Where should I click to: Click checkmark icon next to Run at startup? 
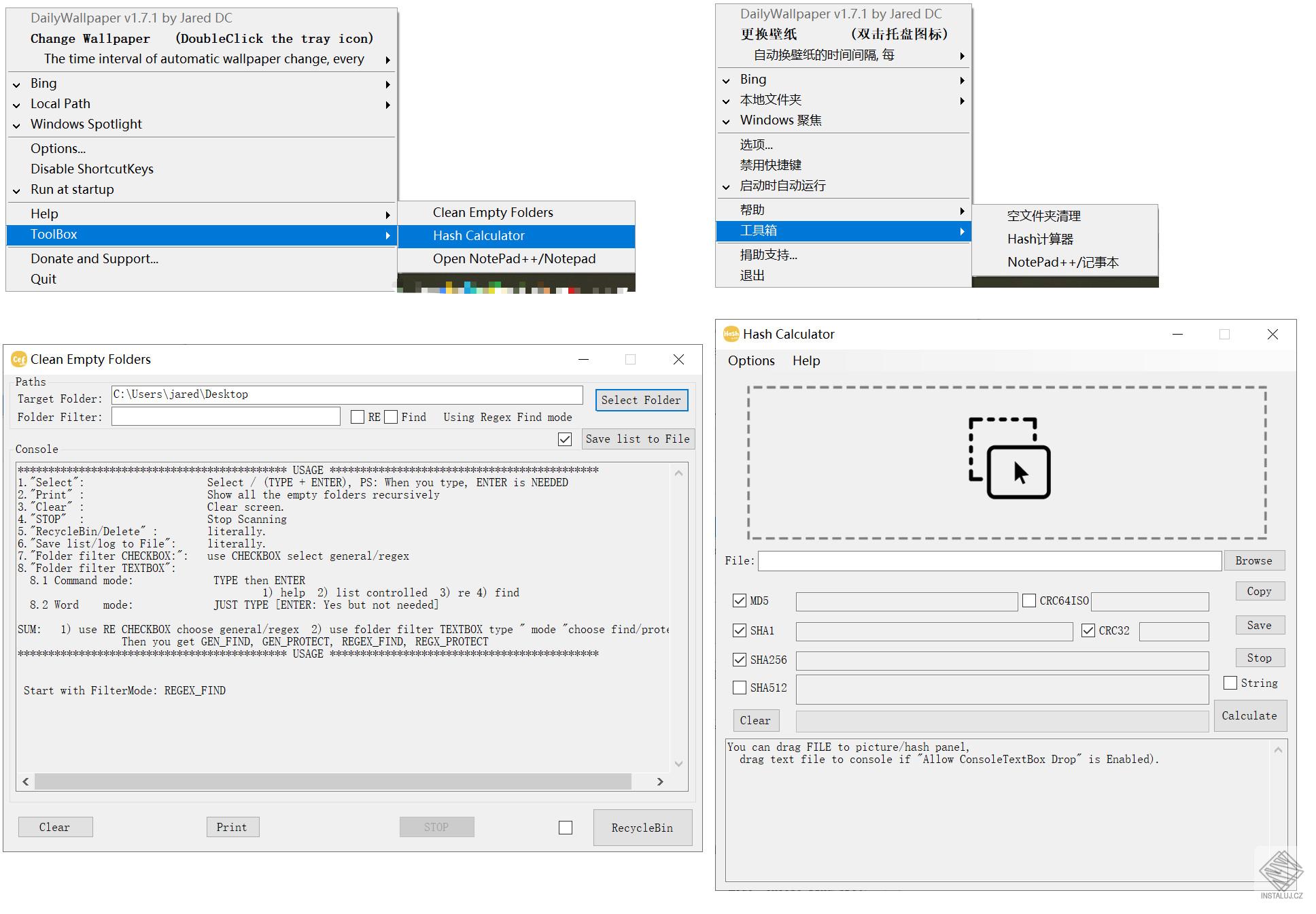[x=17, y=190]
